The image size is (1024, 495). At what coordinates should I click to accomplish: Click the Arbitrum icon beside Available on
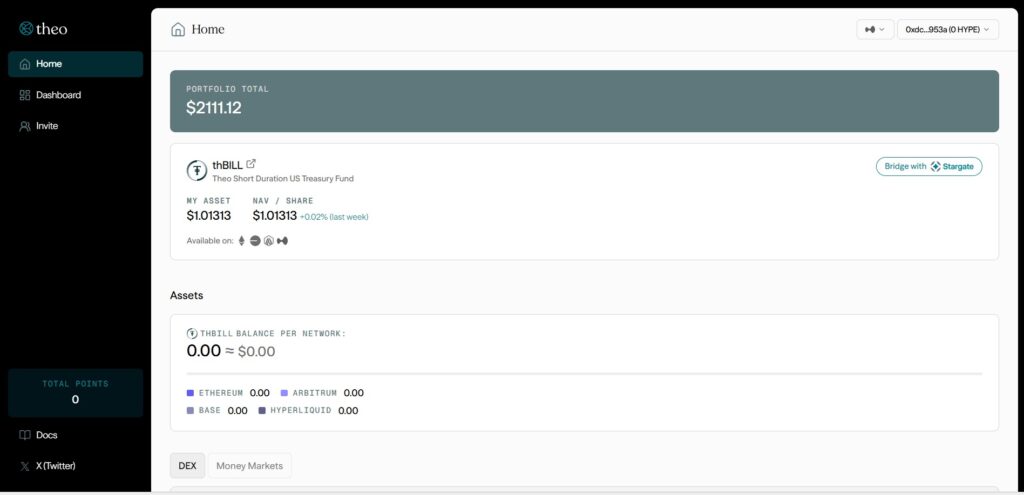click(268, 241)
